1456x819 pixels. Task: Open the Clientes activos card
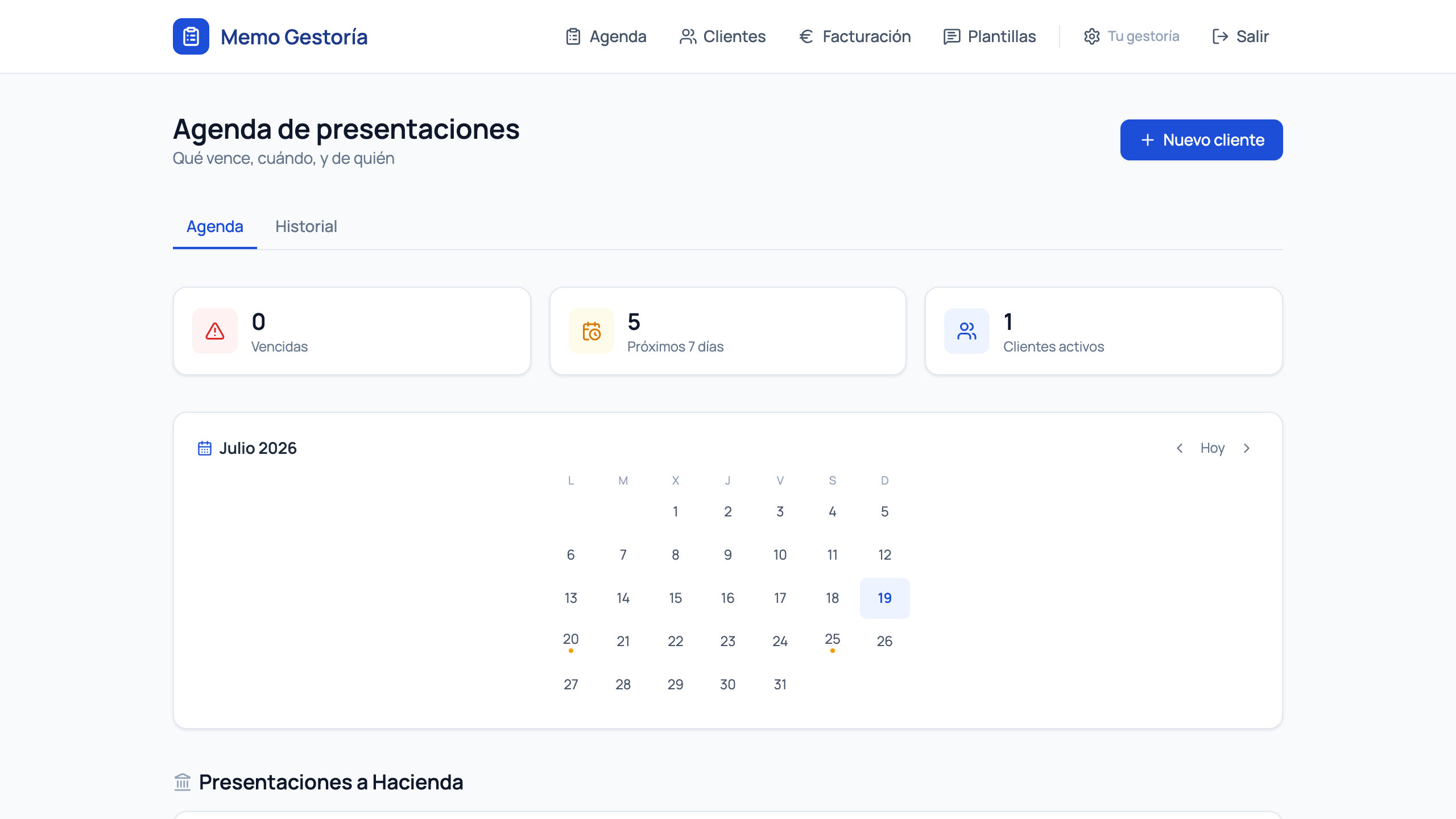(x=1104, y=331)
